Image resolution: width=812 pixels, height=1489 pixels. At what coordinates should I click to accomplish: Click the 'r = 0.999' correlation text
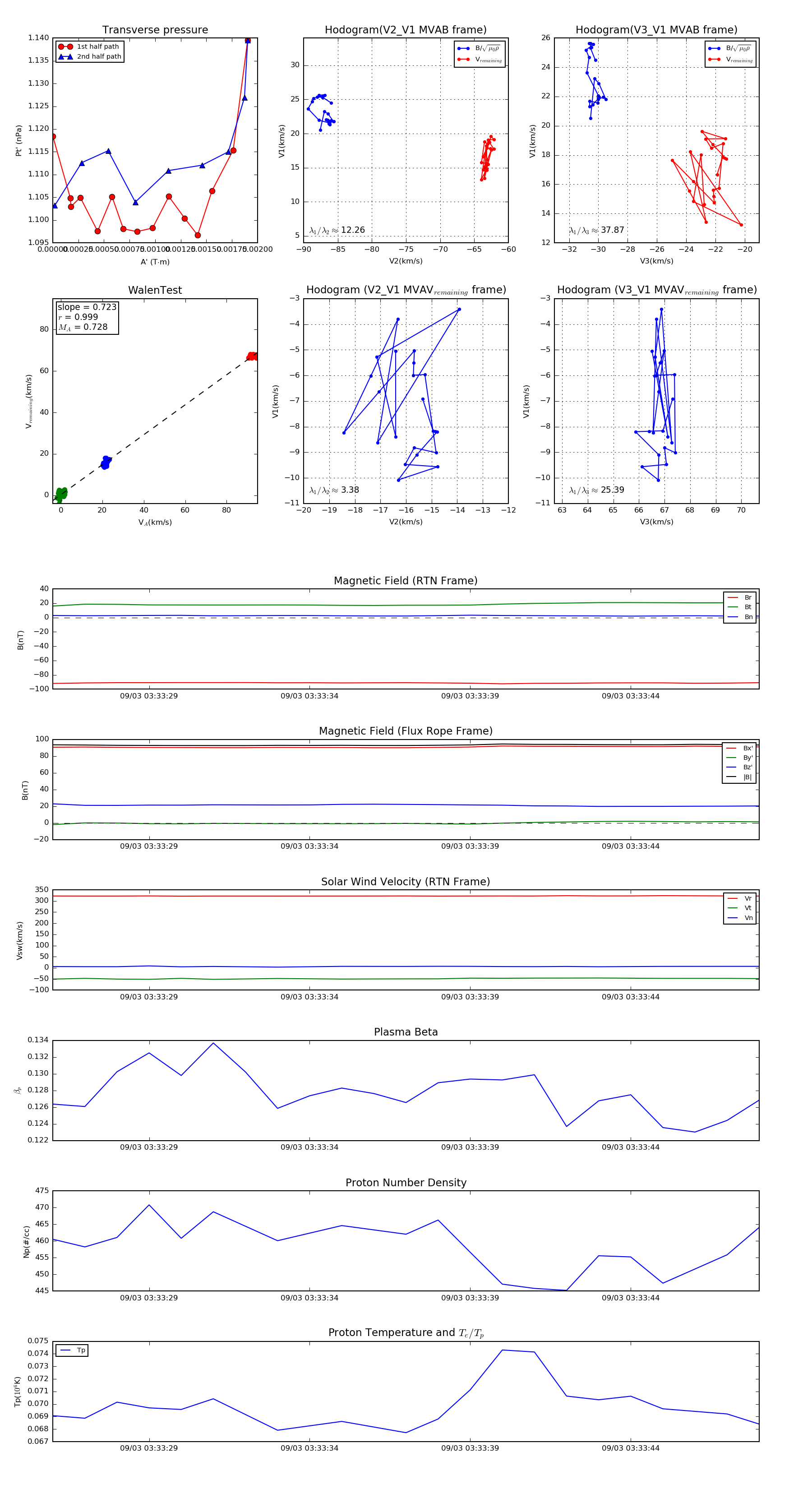point(78,317)
